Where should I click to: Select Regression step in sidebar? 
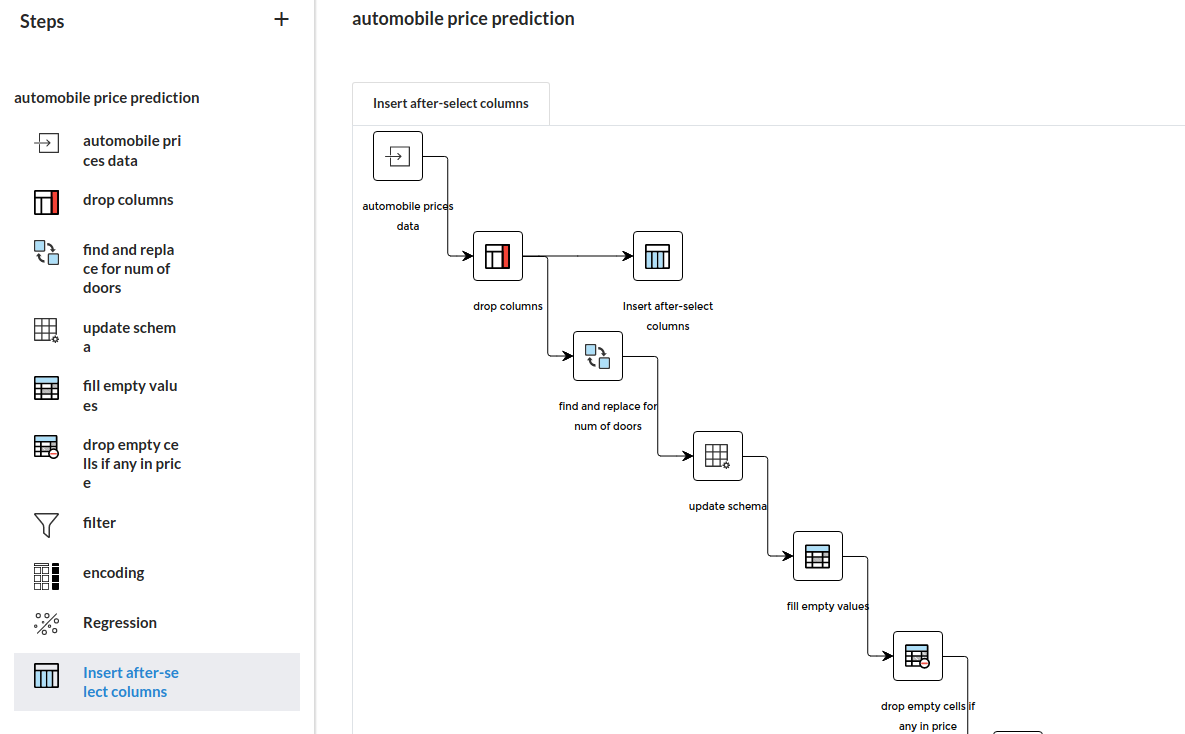pos(119,623)
